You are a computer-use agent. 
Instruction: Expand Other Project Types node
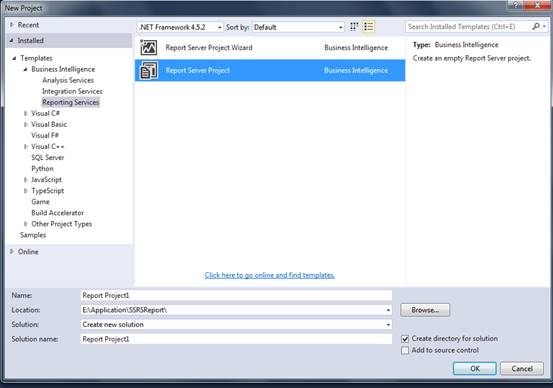tap(25, 224)
